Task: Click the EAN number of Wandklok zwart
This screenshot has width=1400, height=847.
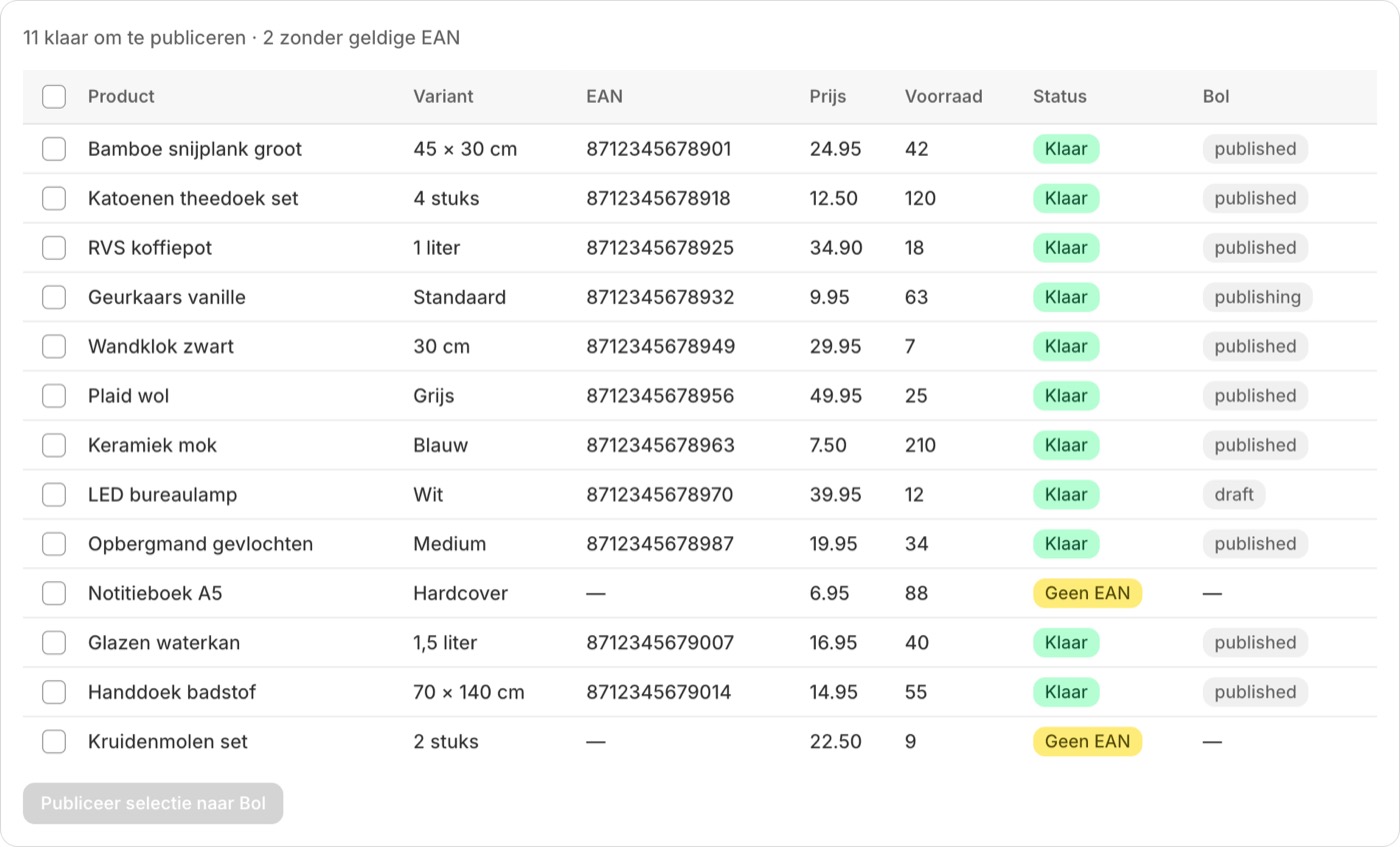Action: point(661,347)
